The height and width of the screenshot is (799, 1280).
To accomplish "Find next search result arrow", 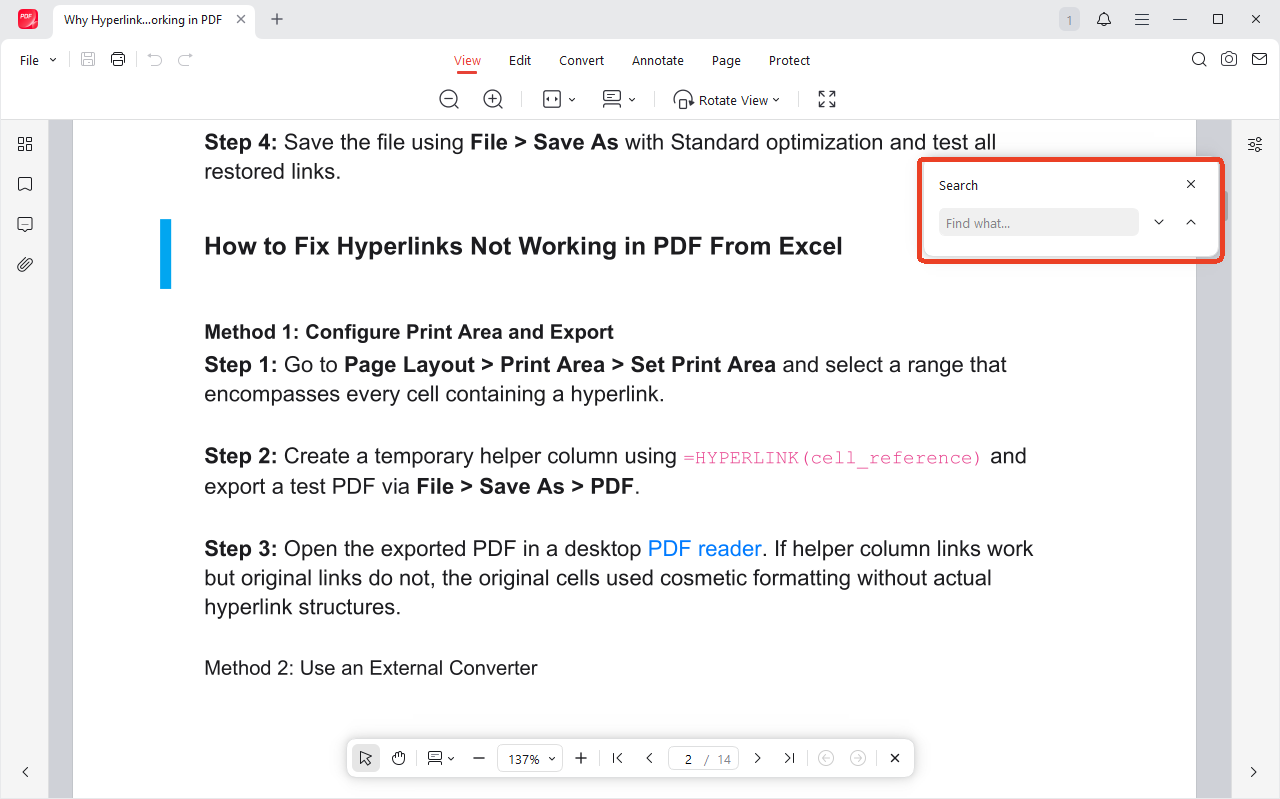I will (1159, 222).
